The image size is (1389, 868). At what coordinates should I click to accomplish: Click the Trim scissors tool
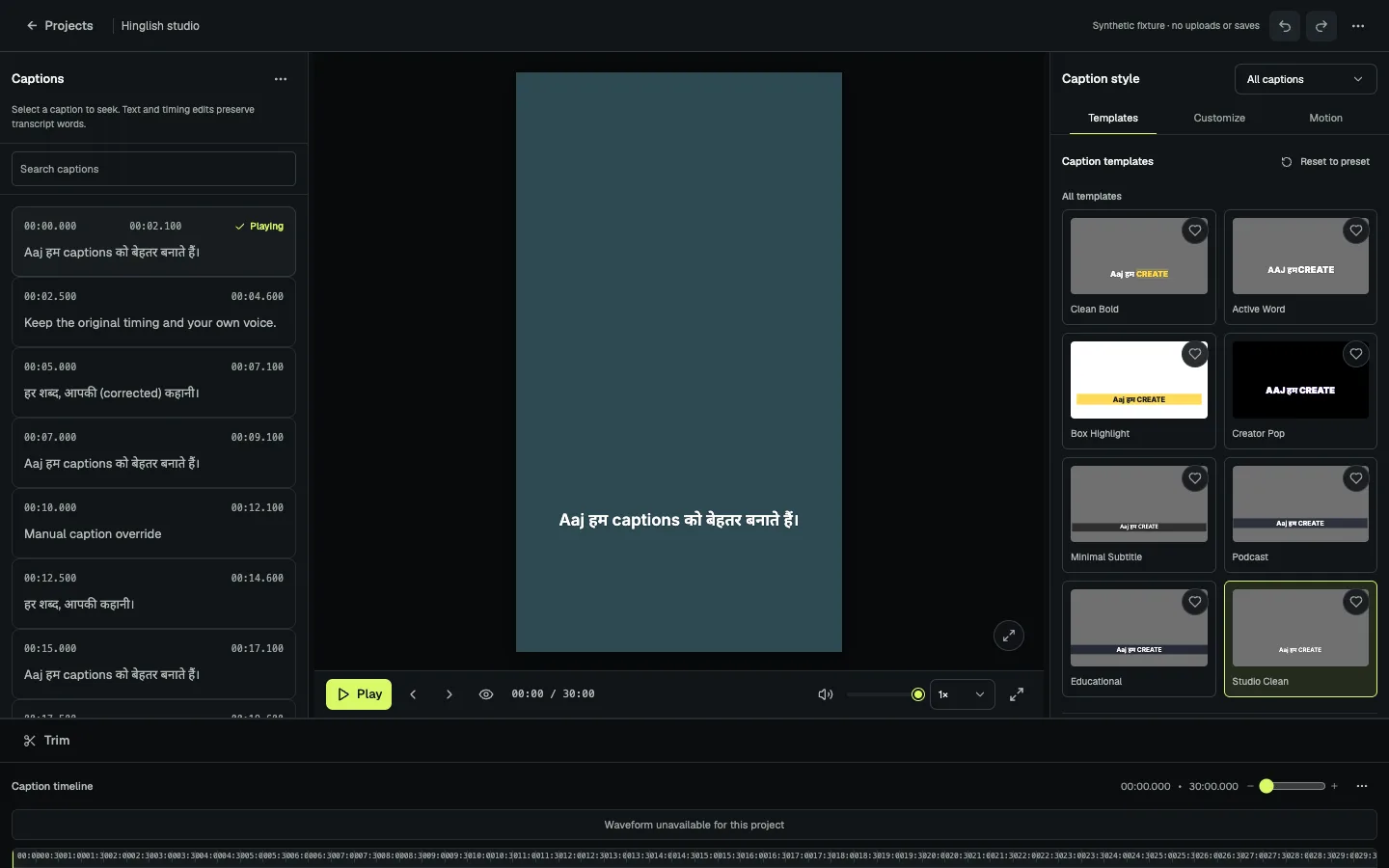point(46,741)
